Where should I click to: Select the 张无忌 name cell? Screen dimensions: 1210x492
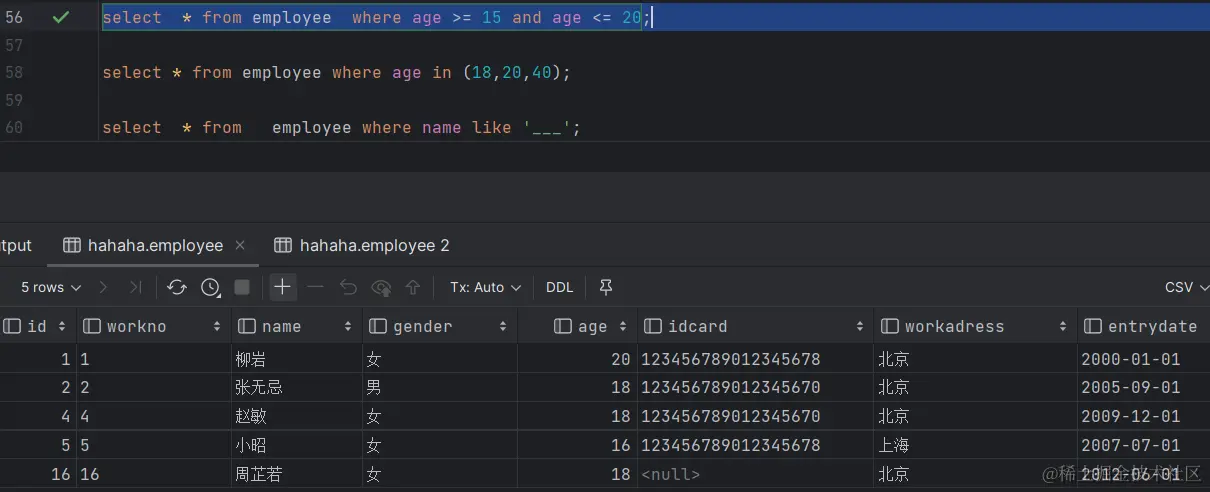pos(296,387)
